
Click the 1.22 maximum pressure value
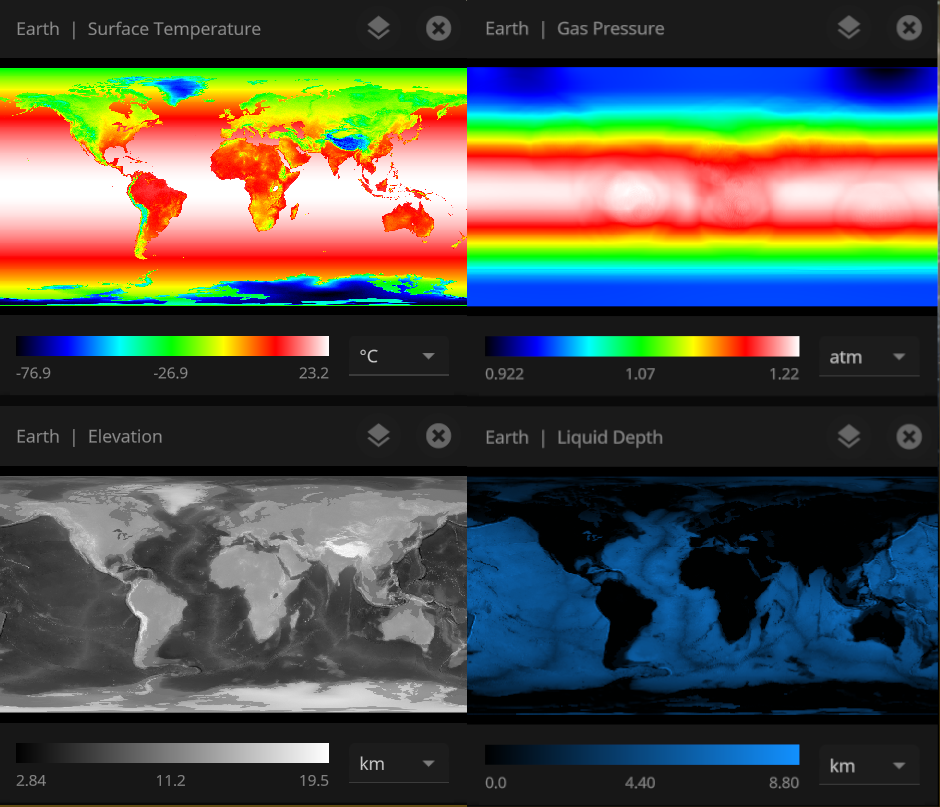click(784, 374)
